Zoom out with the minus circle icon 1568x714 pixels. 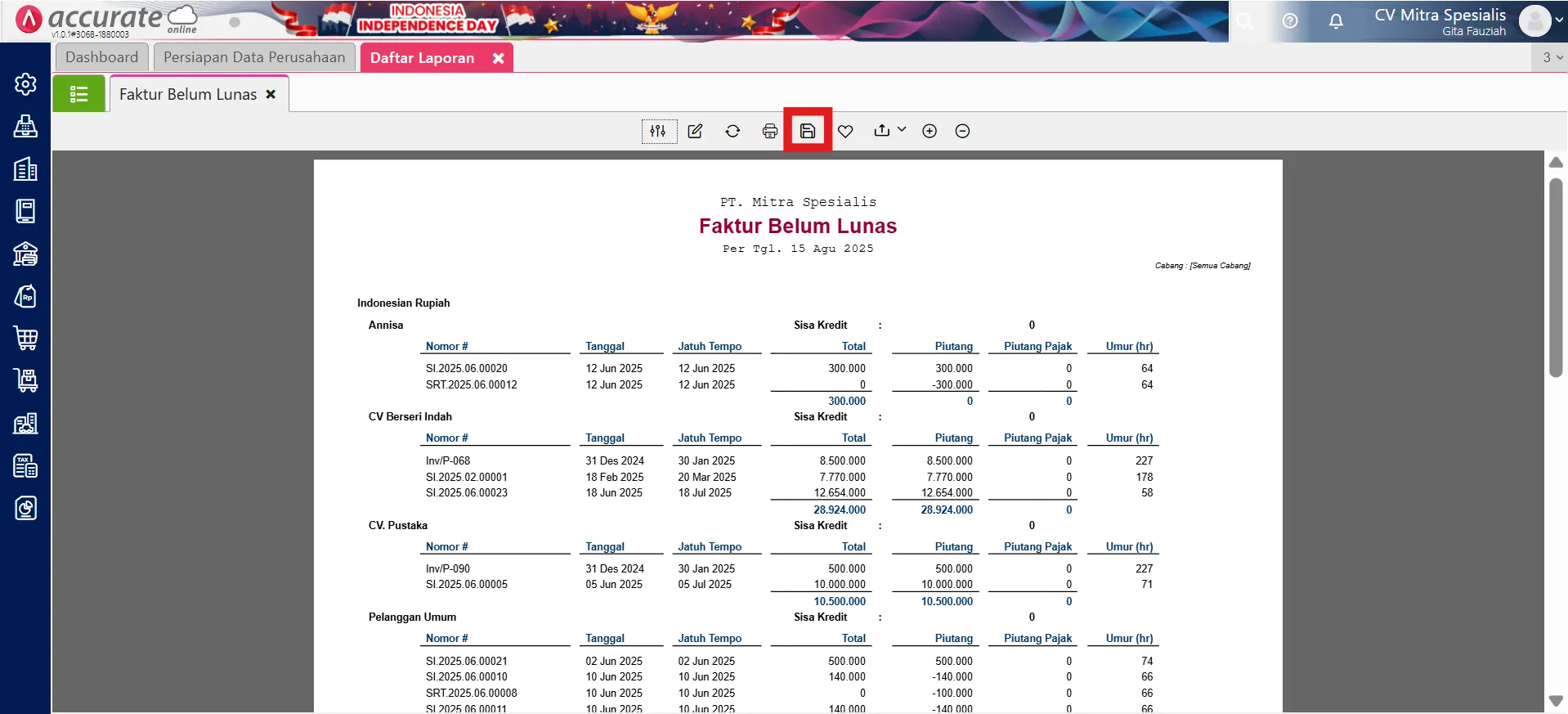[962, 131]
